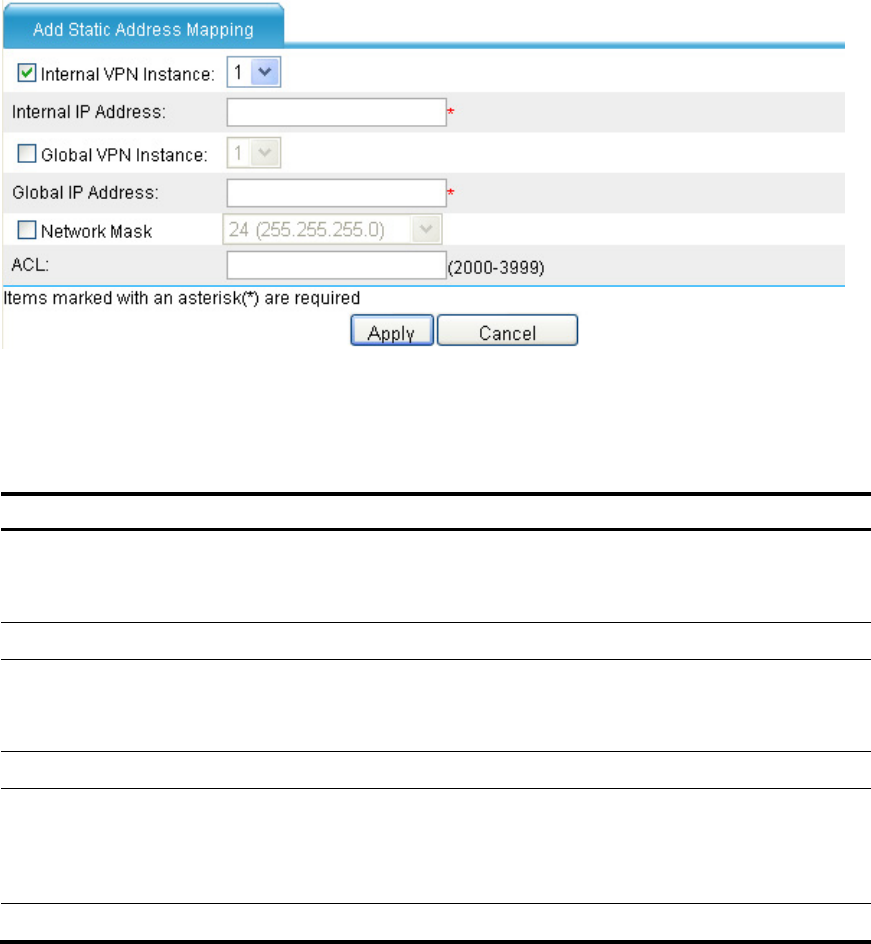
Task: Click into the ACL input field
Action: click(336, 266)
